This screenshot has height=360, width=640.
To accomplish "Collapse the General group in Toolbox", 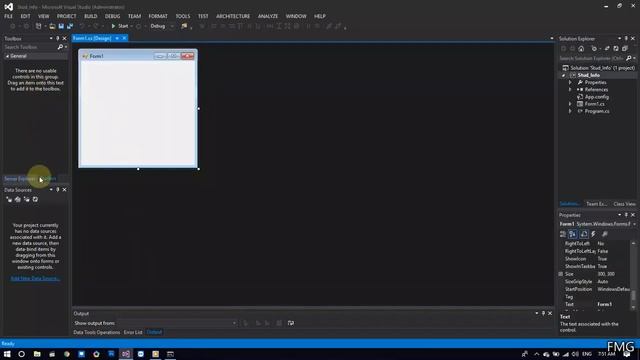I will pyautogui.click(x=7, y=56).
